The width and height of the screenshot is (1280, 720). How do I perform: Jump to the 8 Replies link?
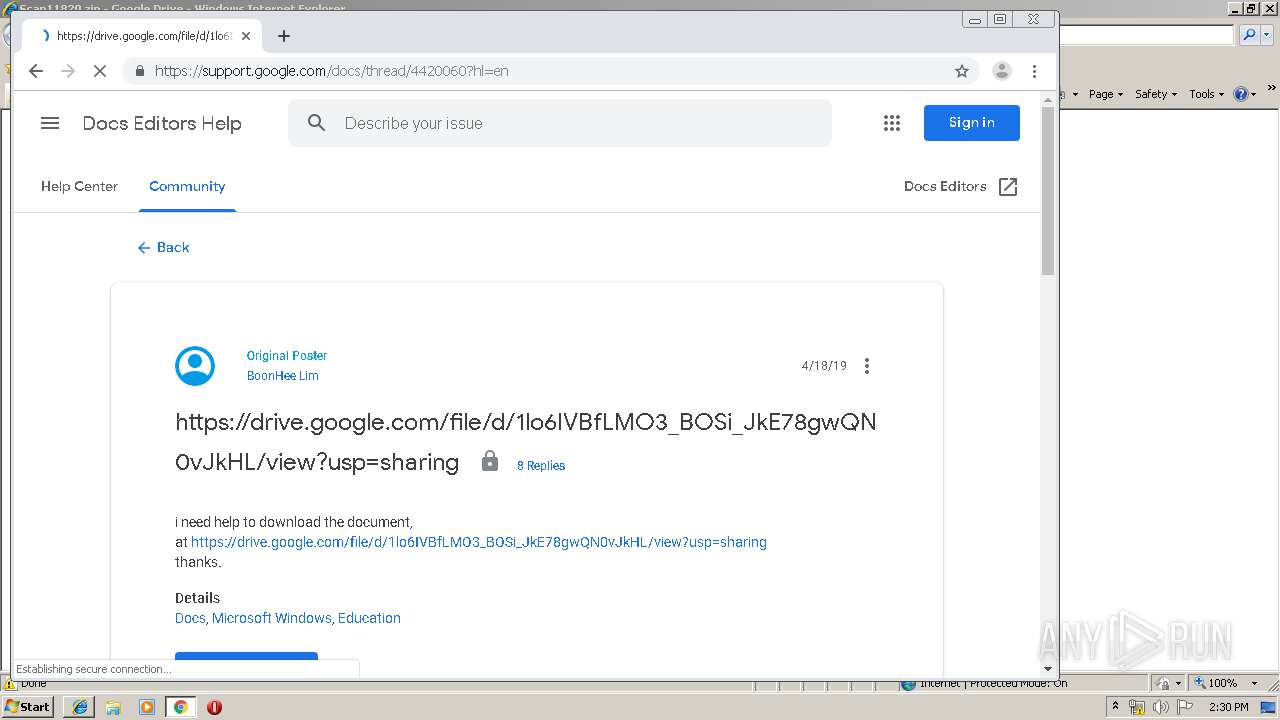[541, 466]
